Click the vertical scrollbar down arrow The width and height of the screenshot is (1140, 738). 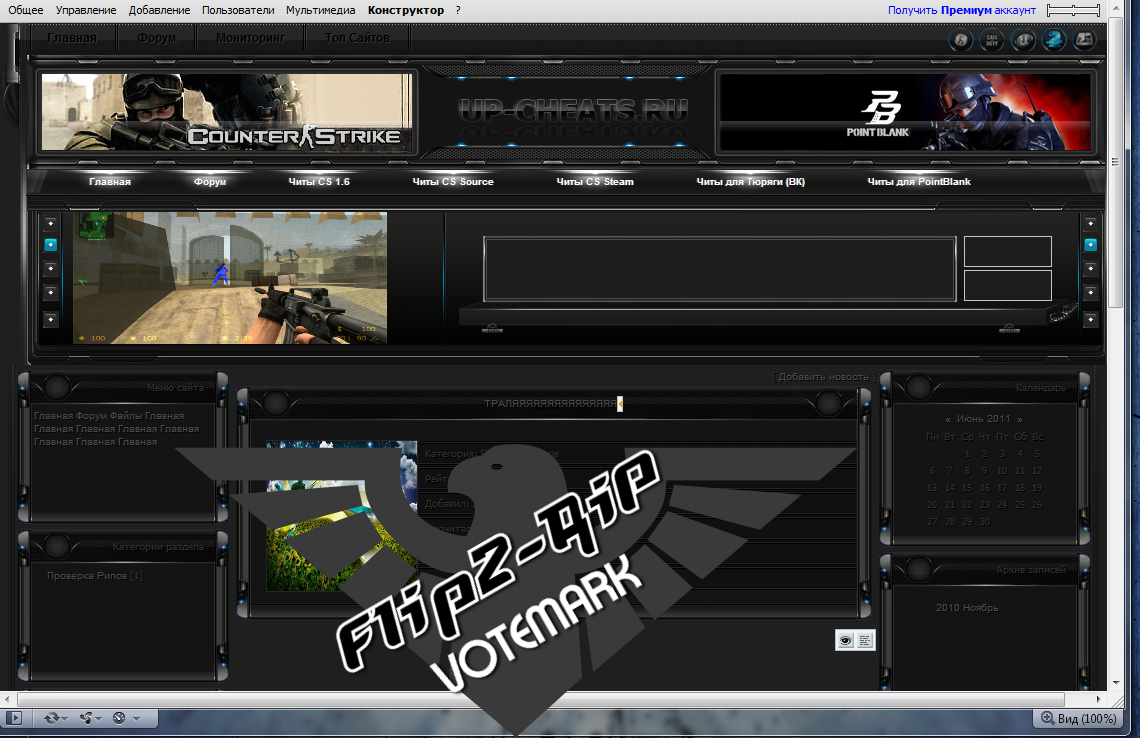coord(1116,683)
